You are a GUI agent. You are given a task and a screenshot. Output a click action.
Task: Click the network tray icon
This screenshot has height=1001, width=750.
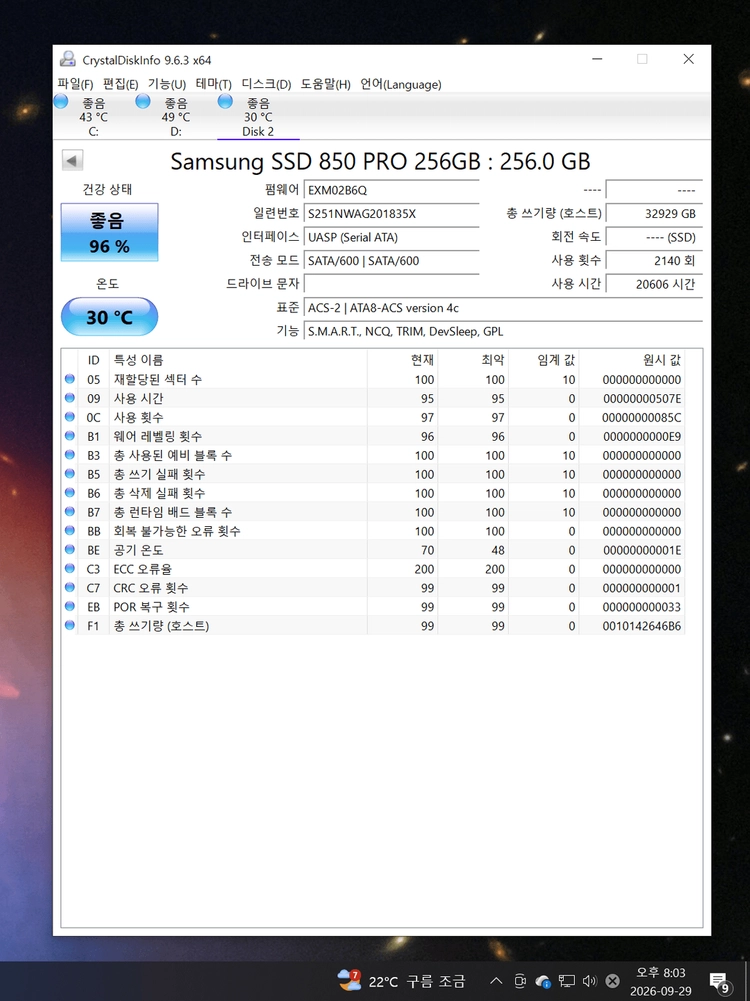click(566, 981)
